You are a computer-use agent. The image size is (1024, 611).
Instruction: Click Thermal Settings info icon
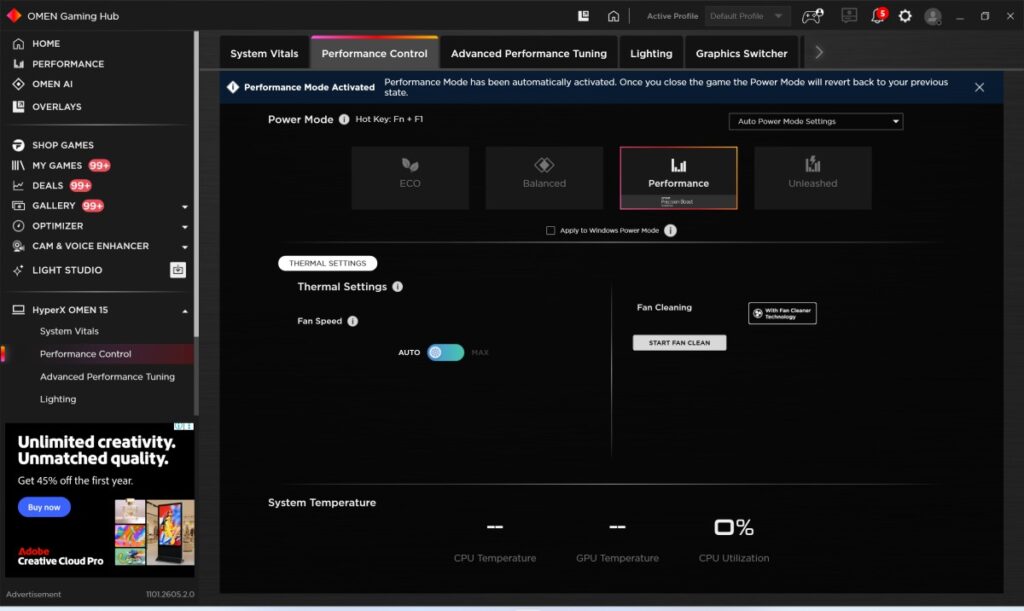pos(398,287)
